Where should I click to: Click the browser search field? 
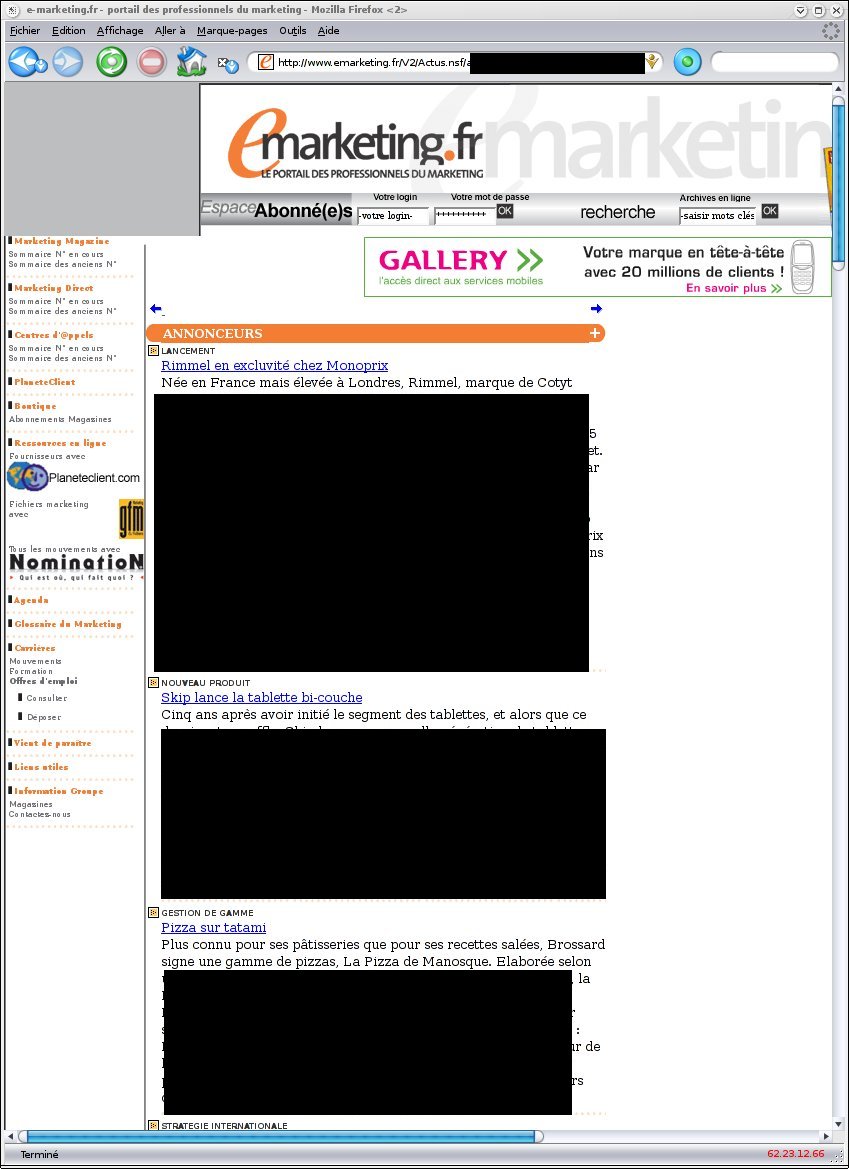(x=775, y=62)
